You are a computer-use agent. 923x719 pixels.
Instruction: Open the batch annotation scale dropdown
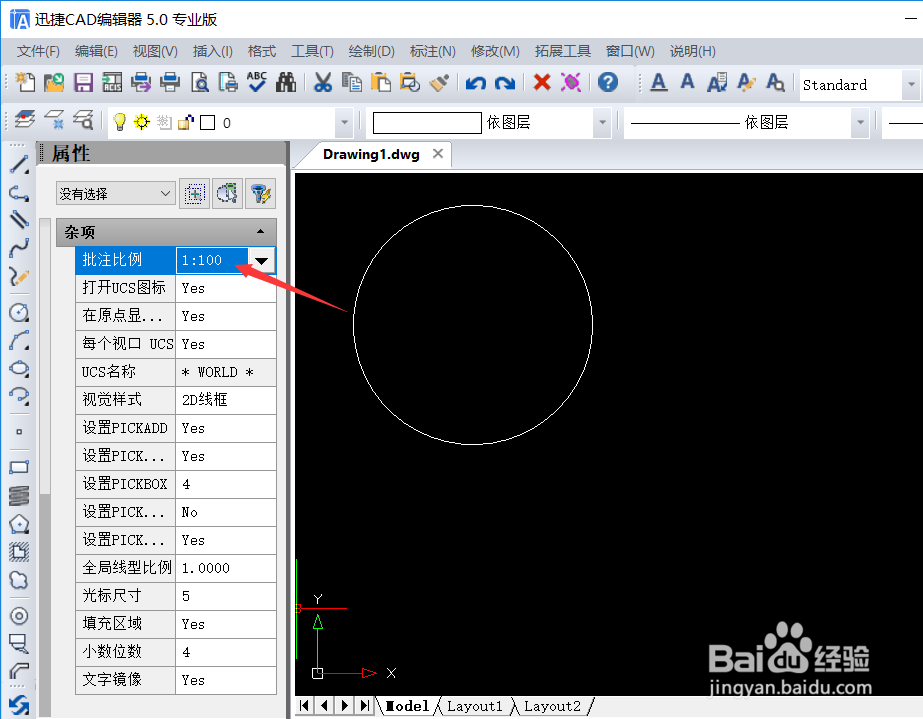pyautogui.click(x=262, y=260)
